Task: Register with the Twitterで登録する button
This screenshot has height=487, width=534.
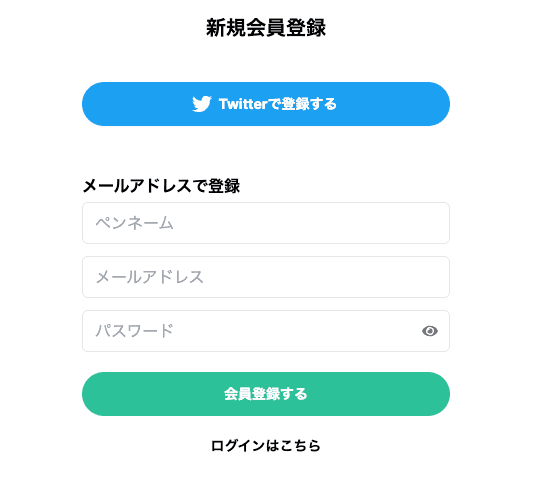Action: click(266, 104)
